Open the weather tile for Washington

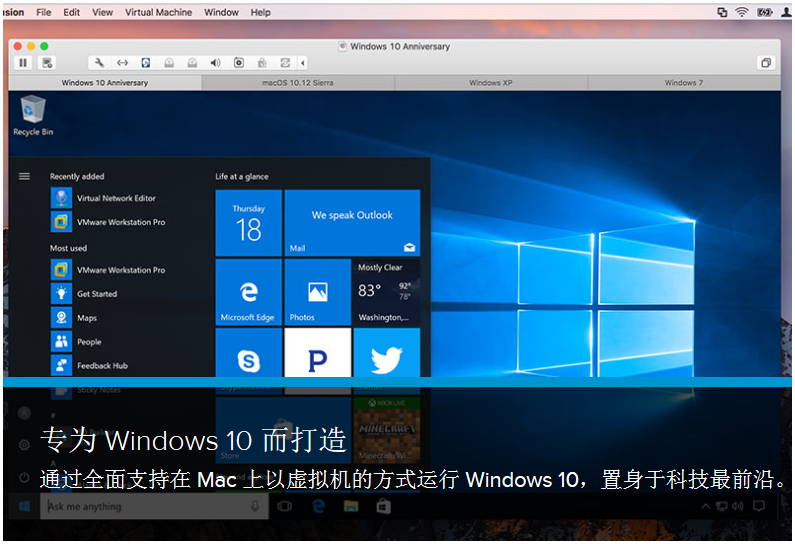pyautogui.click(x=387, y=292)
